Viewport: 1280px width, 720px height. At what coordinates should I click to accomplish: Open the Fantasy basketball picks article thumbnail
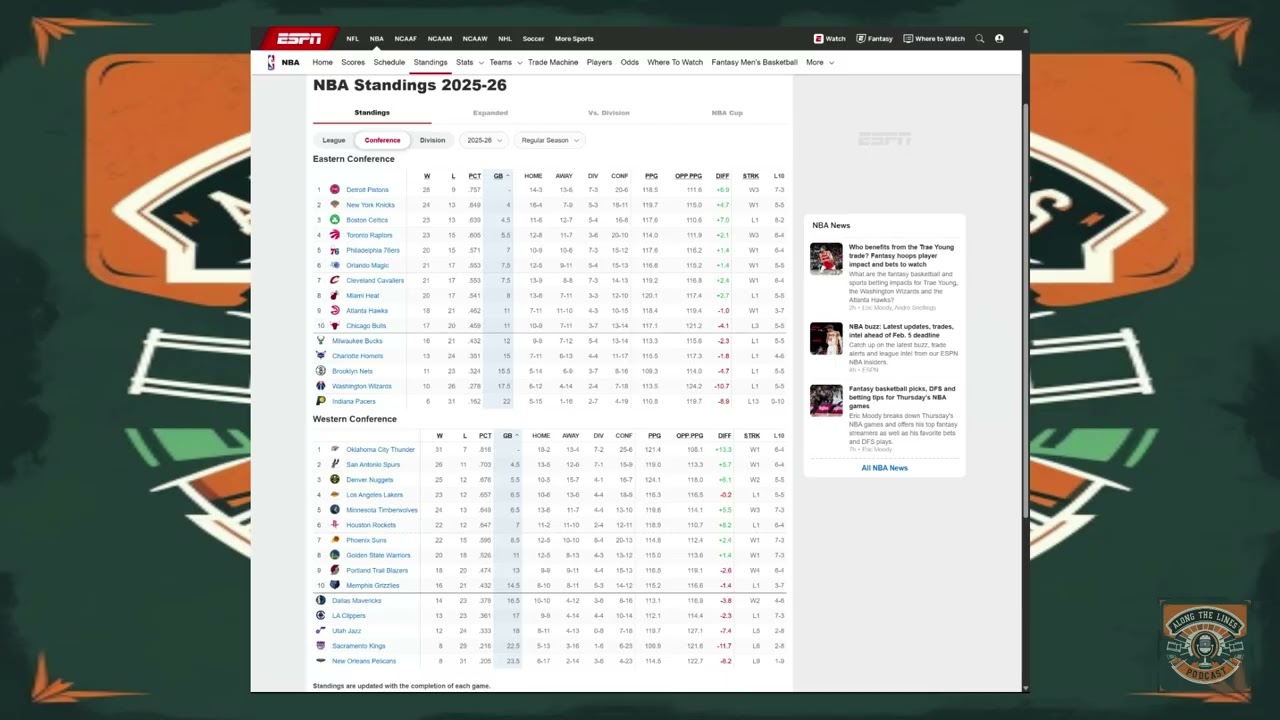(826, 401)
